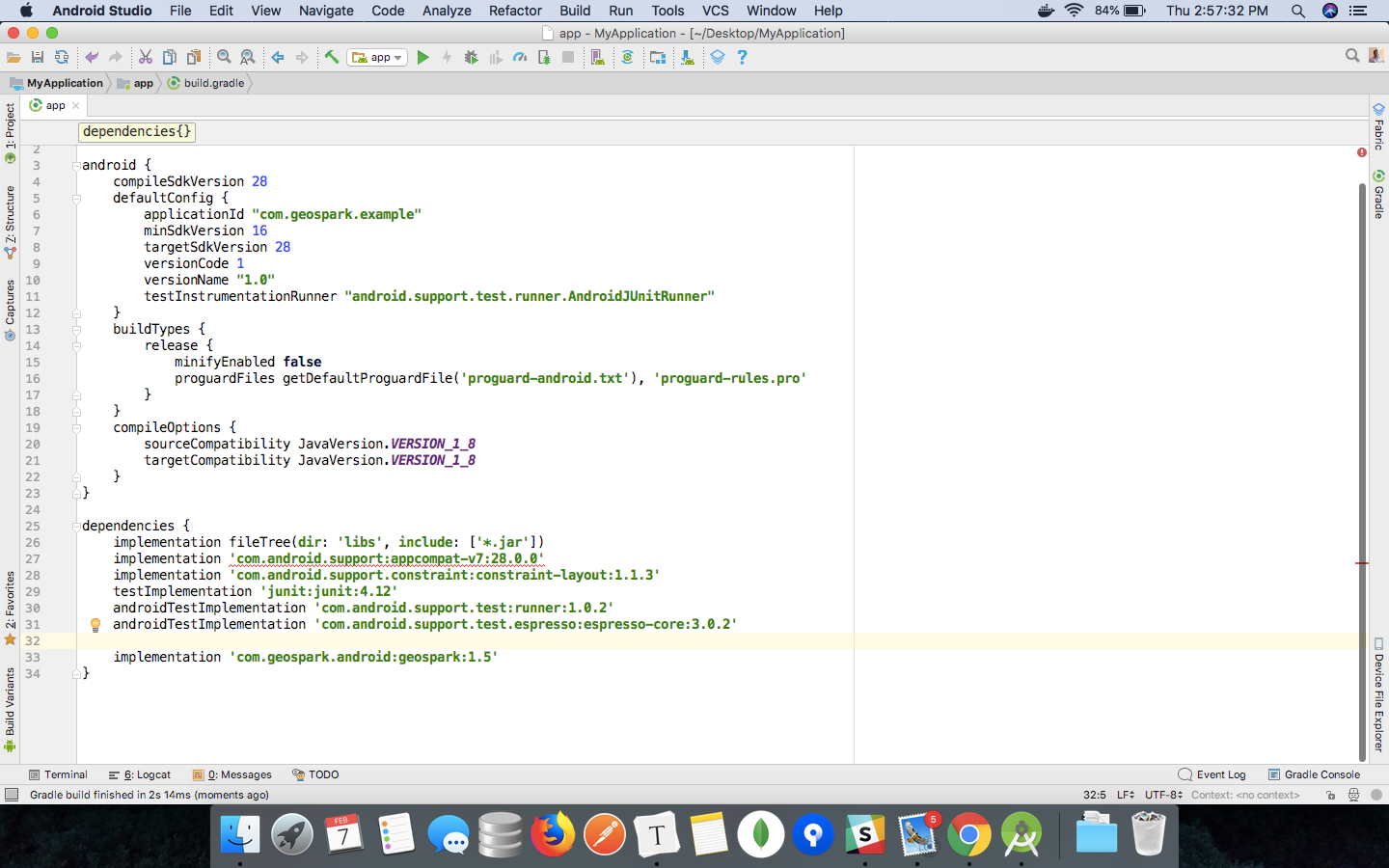Image resolution: width=1389 pixels, height=868 pixels.
Task: Open the Navigate menu
Action: pyautogui.click(x=326, y=11)
